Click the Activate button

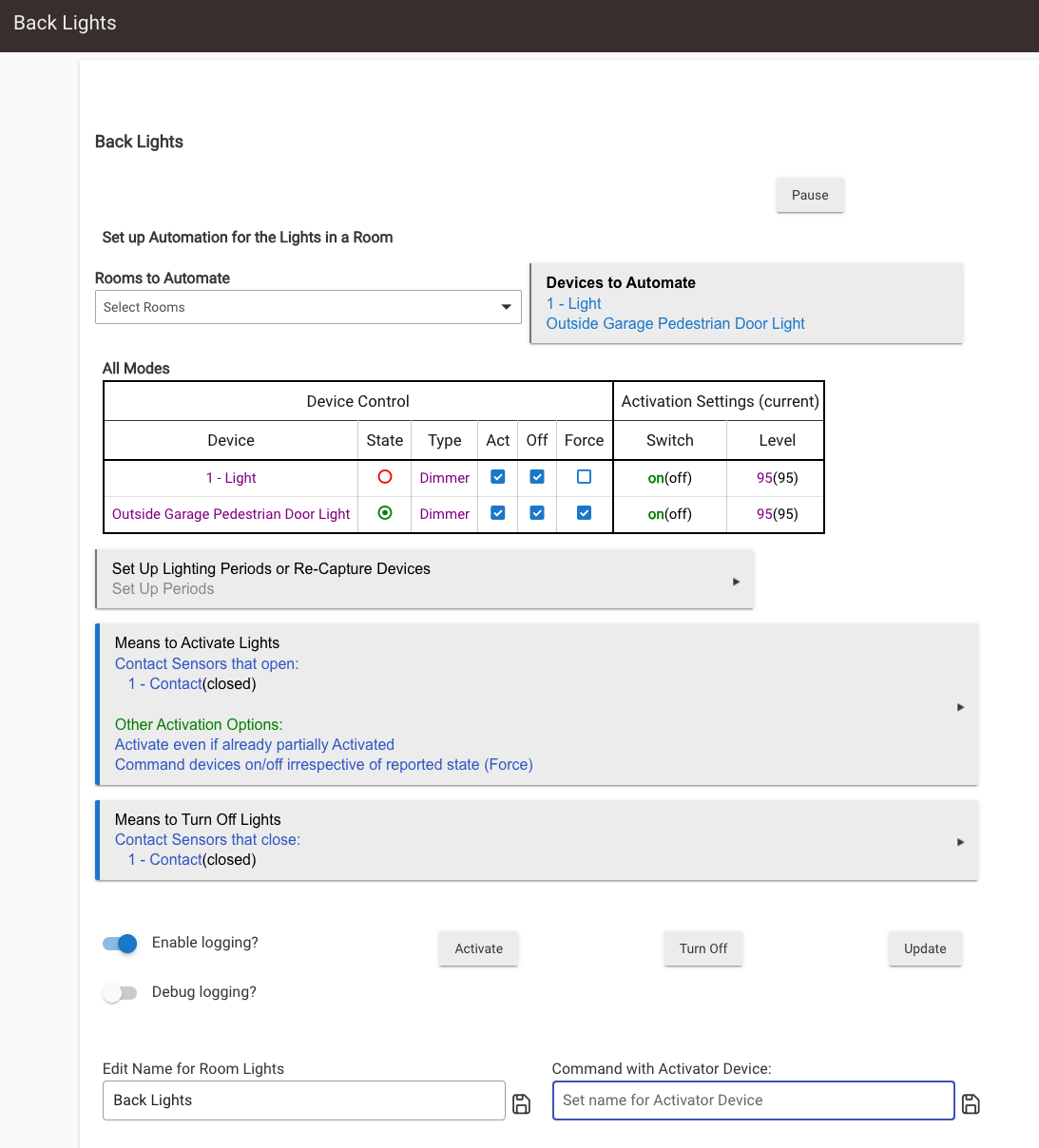click(x=478, y=948)
